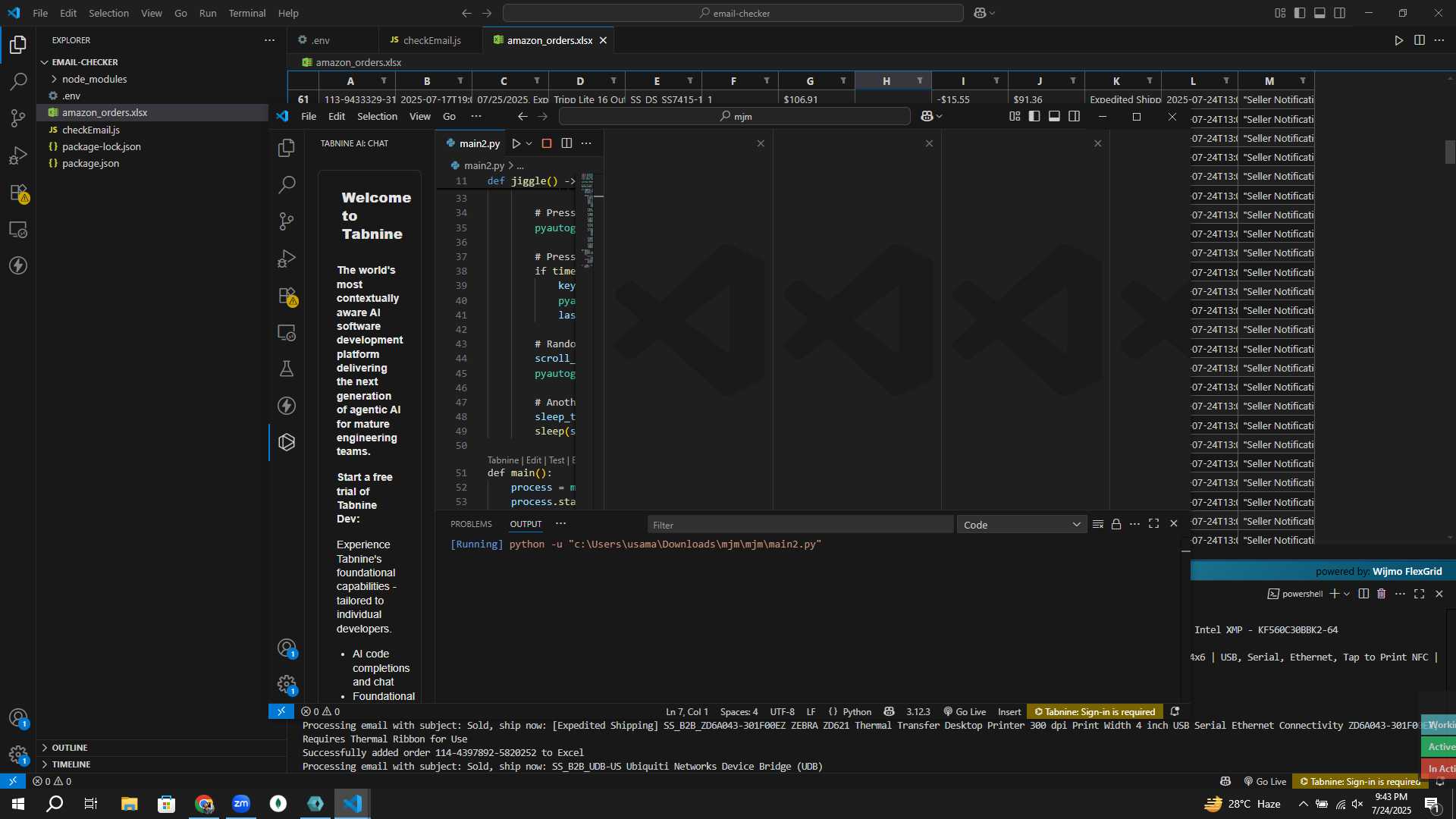Run main2.py with play button

(x=516, y=143)
